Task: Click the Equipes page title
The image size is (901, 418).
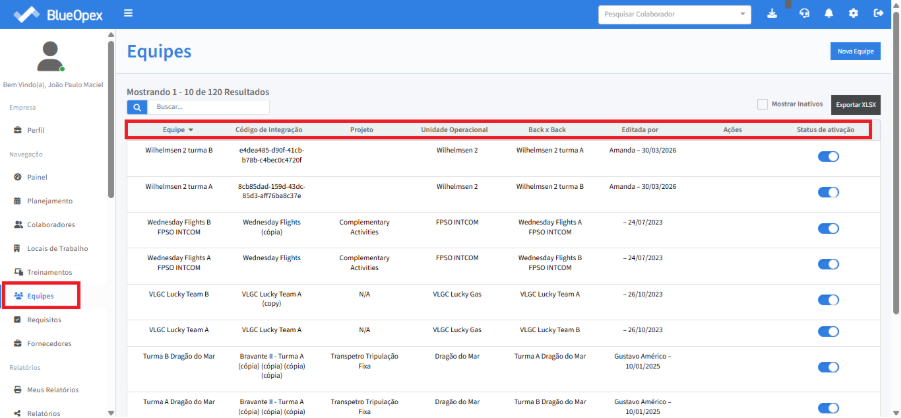Action: click(159, 51)
